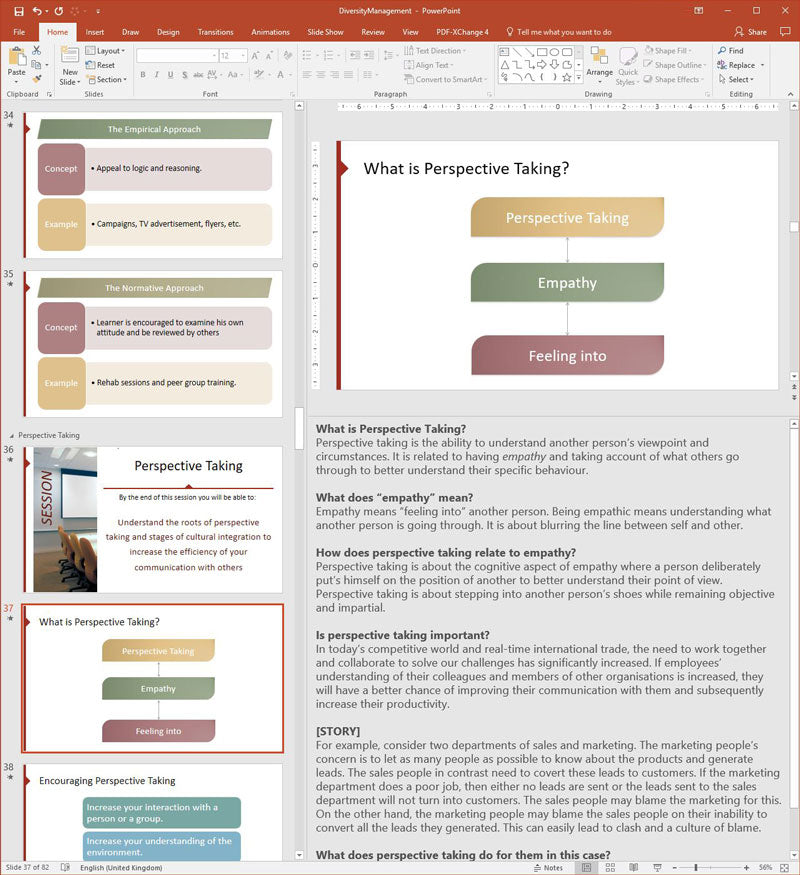Viewport: 800px width, 875px height.
Task: Activate the Format Painter brush
Action: [x=37, y=79]
